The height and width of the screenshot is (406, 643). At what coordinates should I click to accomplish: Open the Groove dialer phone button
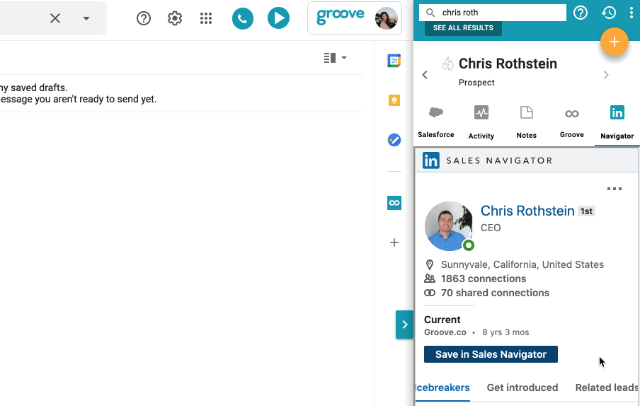tap(242, 18)
